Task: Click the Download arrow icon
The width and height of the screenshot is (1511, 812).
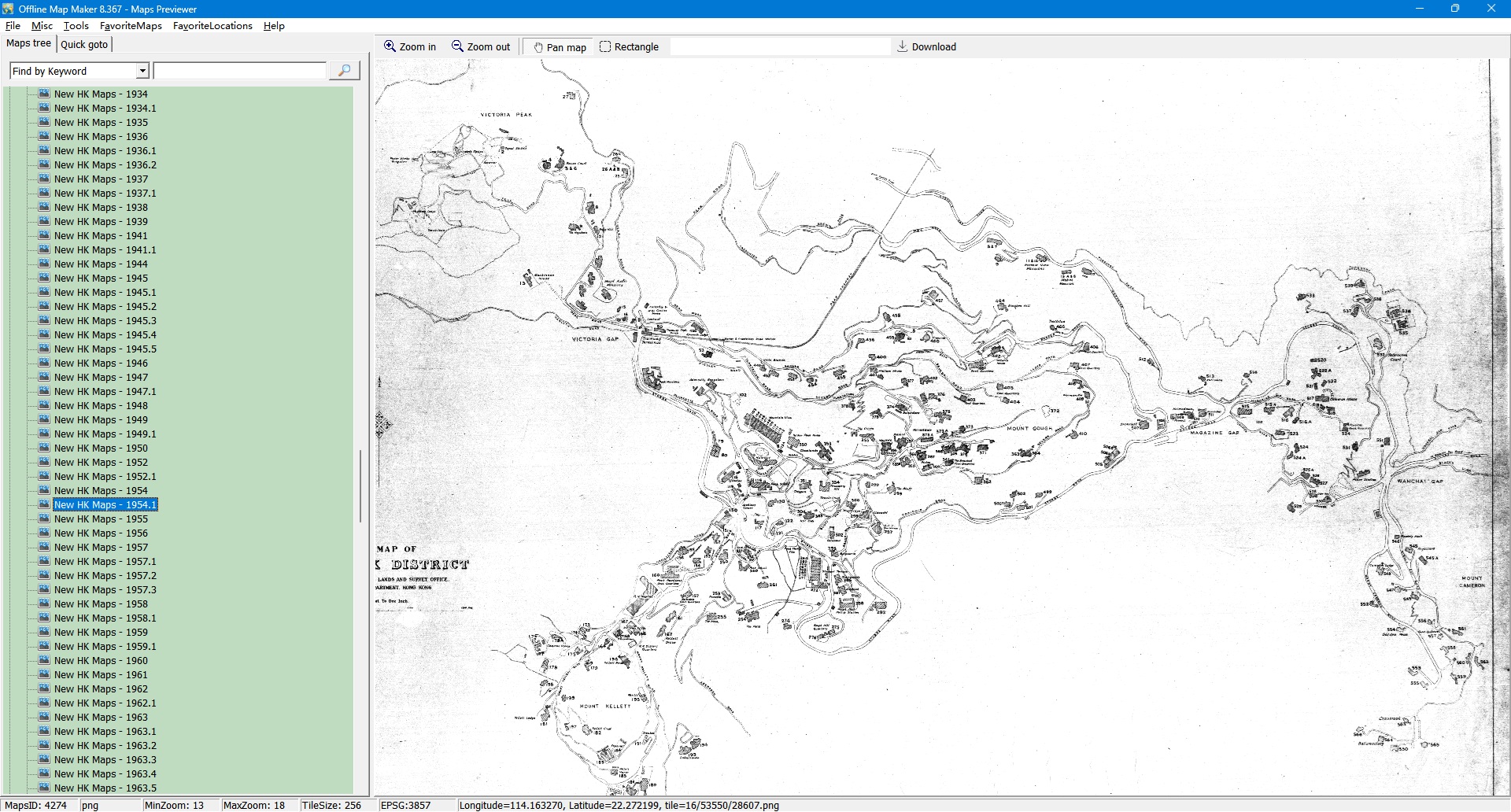Action: (903, 46)
